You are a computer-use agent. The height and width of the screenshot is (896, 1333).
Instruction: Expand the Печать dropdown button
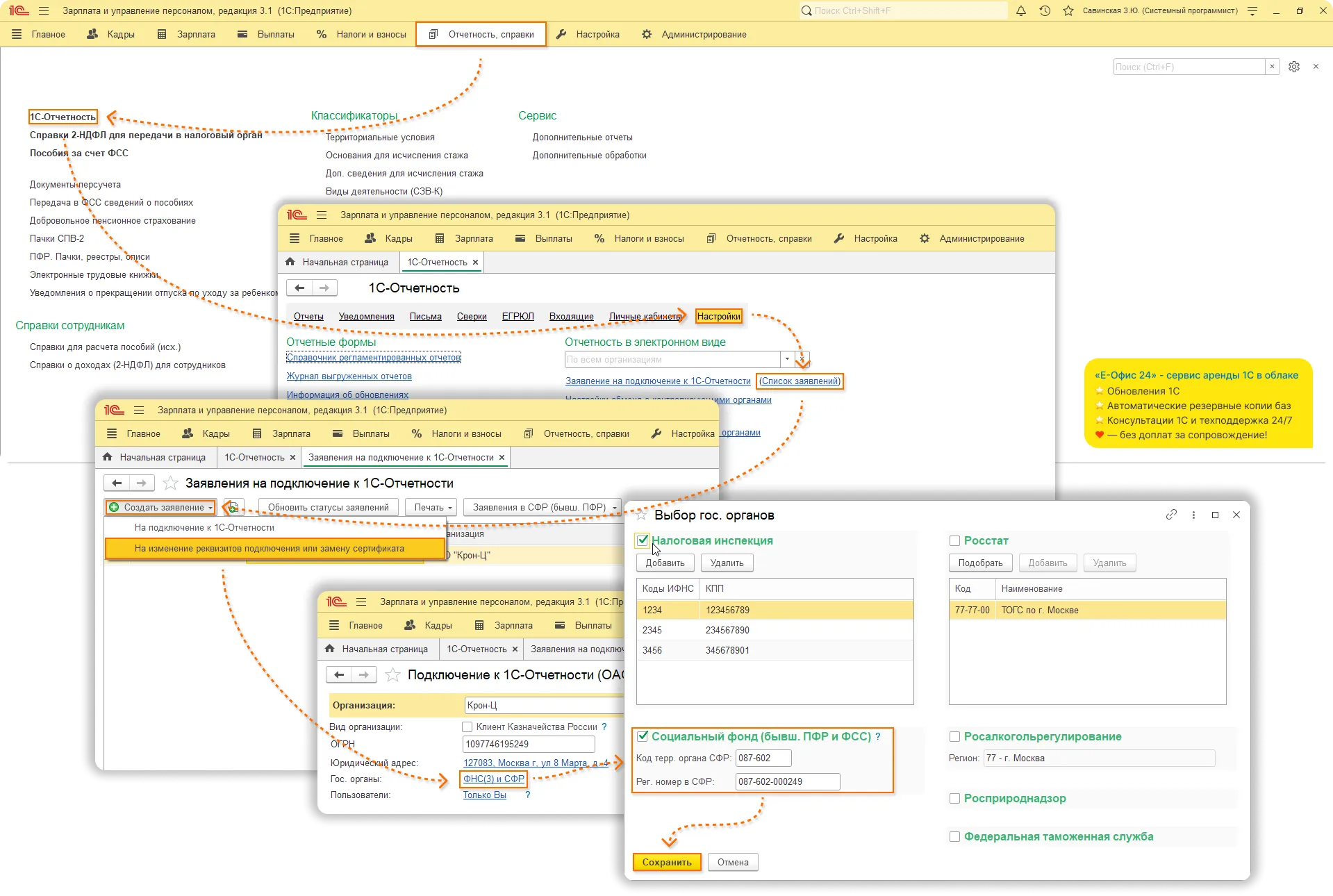(x=431, y=508)
